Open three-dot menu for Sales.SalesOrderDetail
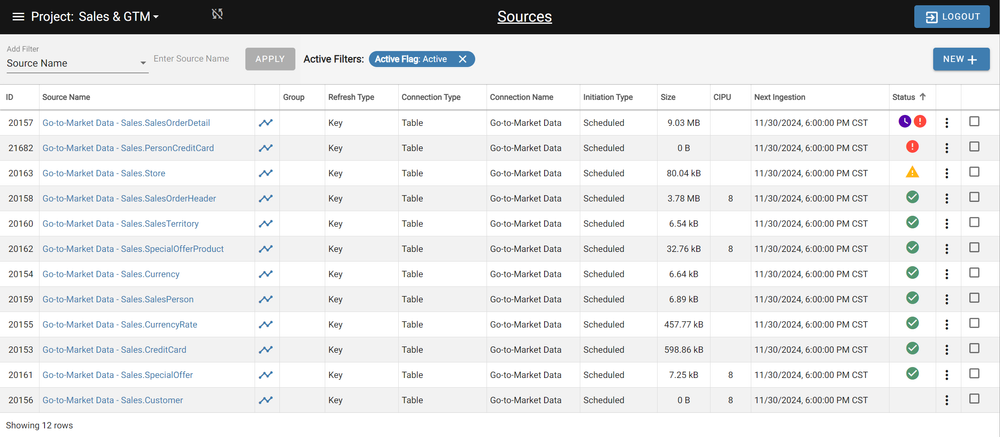The width and height of the screenshot is (1000, 437). (947, 123)
